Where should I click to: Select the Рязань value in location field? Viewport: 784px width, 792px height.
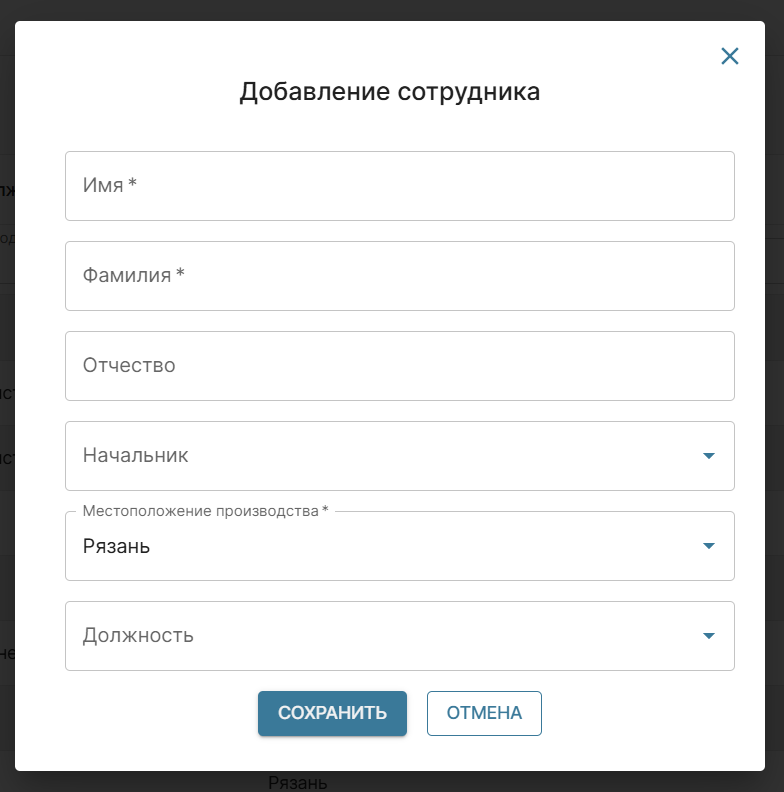(x=116, y=547)
